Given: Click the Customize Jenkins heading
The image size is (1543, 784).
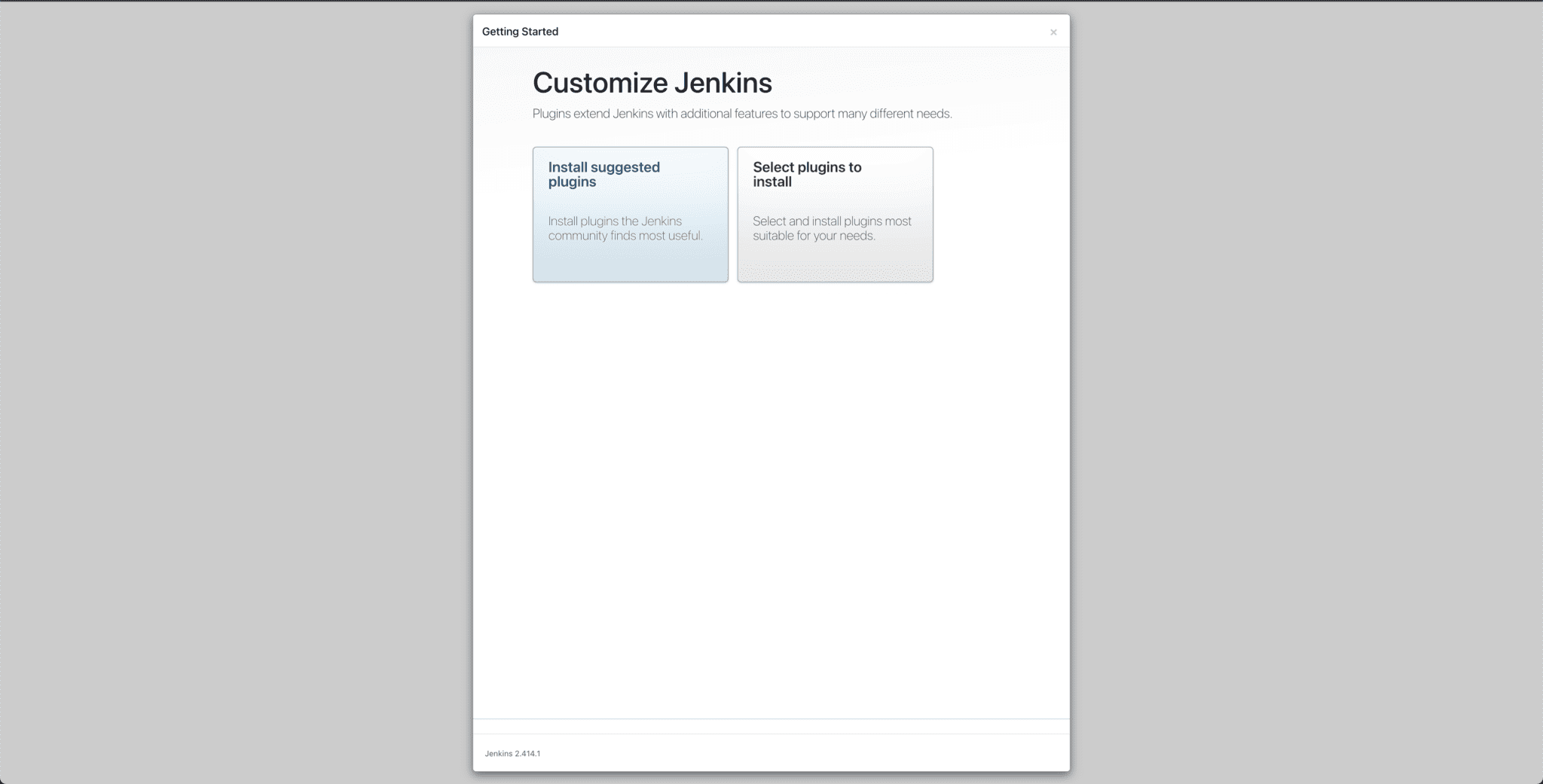Looking at the screenshot, I should click(652, 83).
